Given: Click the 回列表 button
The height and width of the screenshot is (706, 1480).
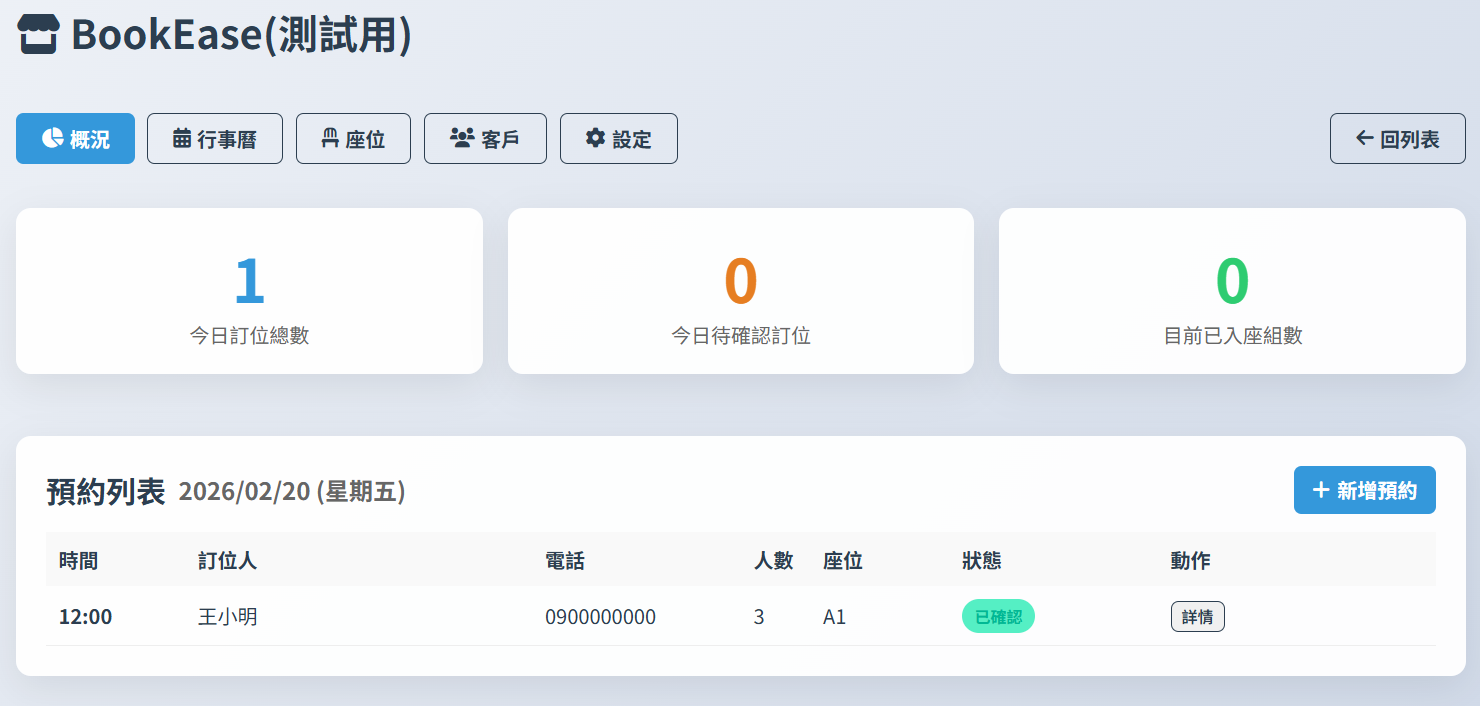Looking at the screenshot, I should [1397, 138].
